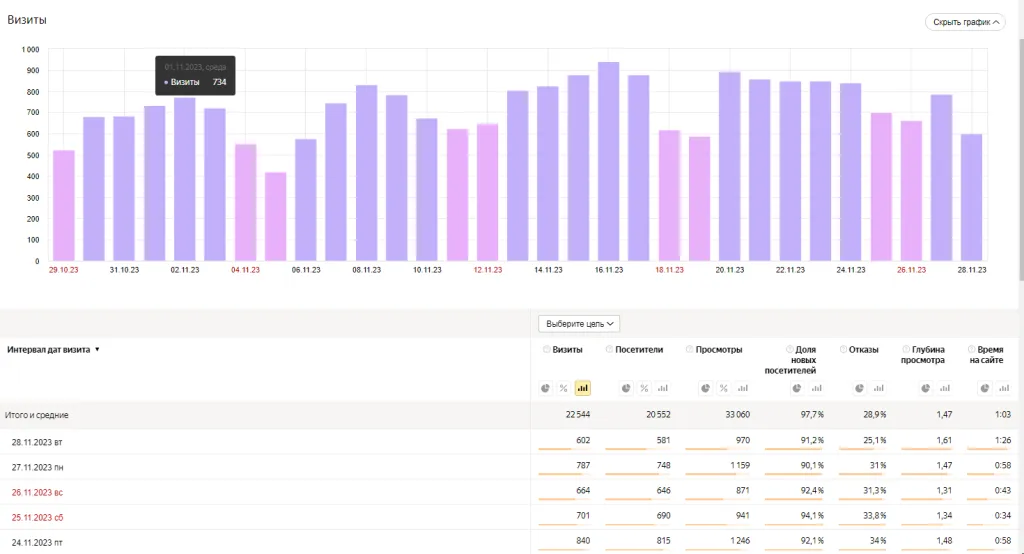Select pie chart mode for Просмотры column
Image resolution: width=1024 pixels, height=554 pixels.
(x=705, y=388)
